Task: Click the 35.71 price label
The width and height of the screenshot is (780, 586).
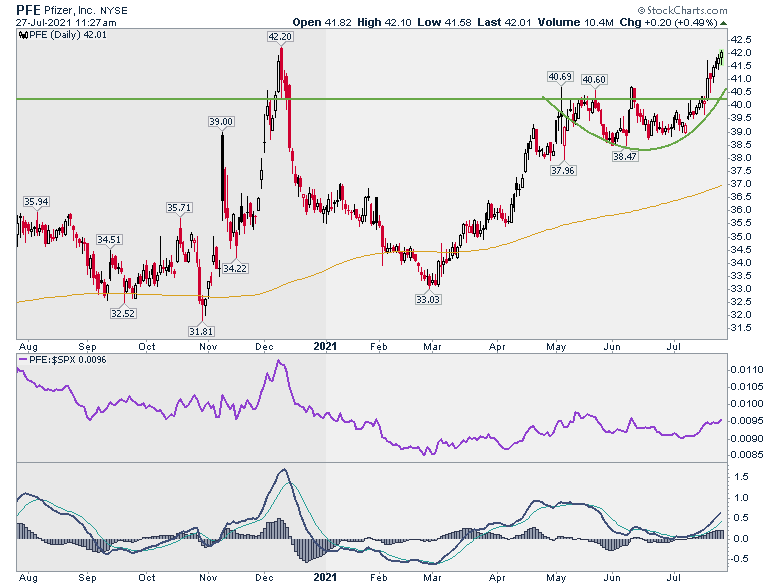Action: (x=179, y=208)
